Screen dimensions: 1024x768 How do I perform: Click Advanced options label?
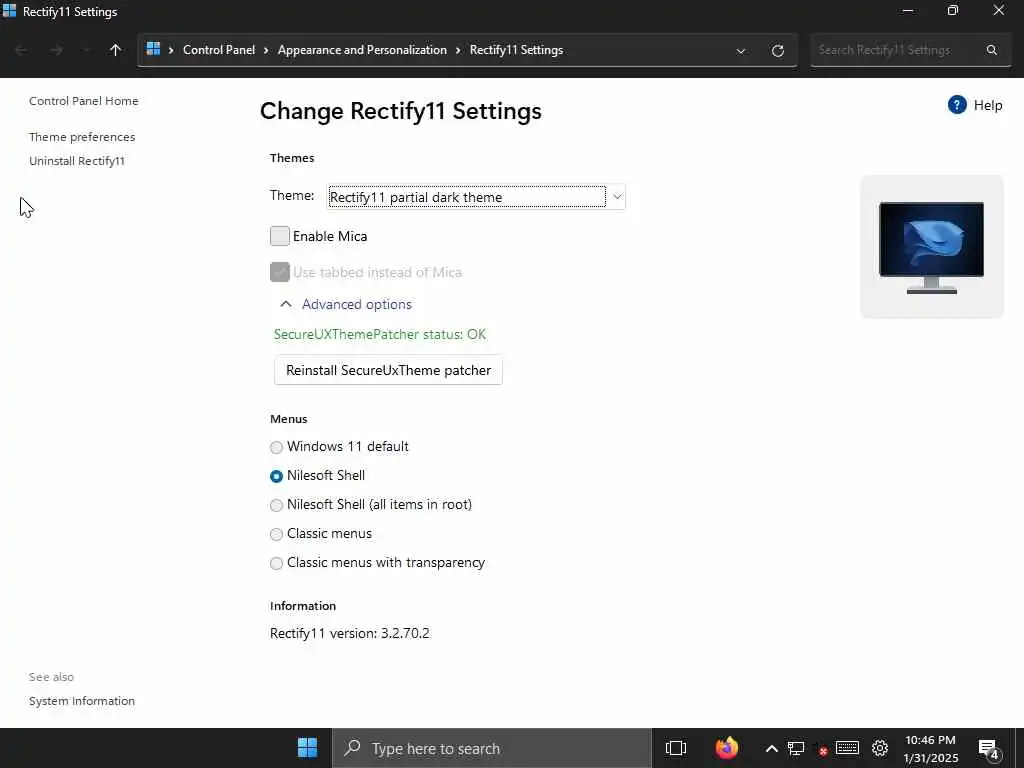[x=357, y=304]
